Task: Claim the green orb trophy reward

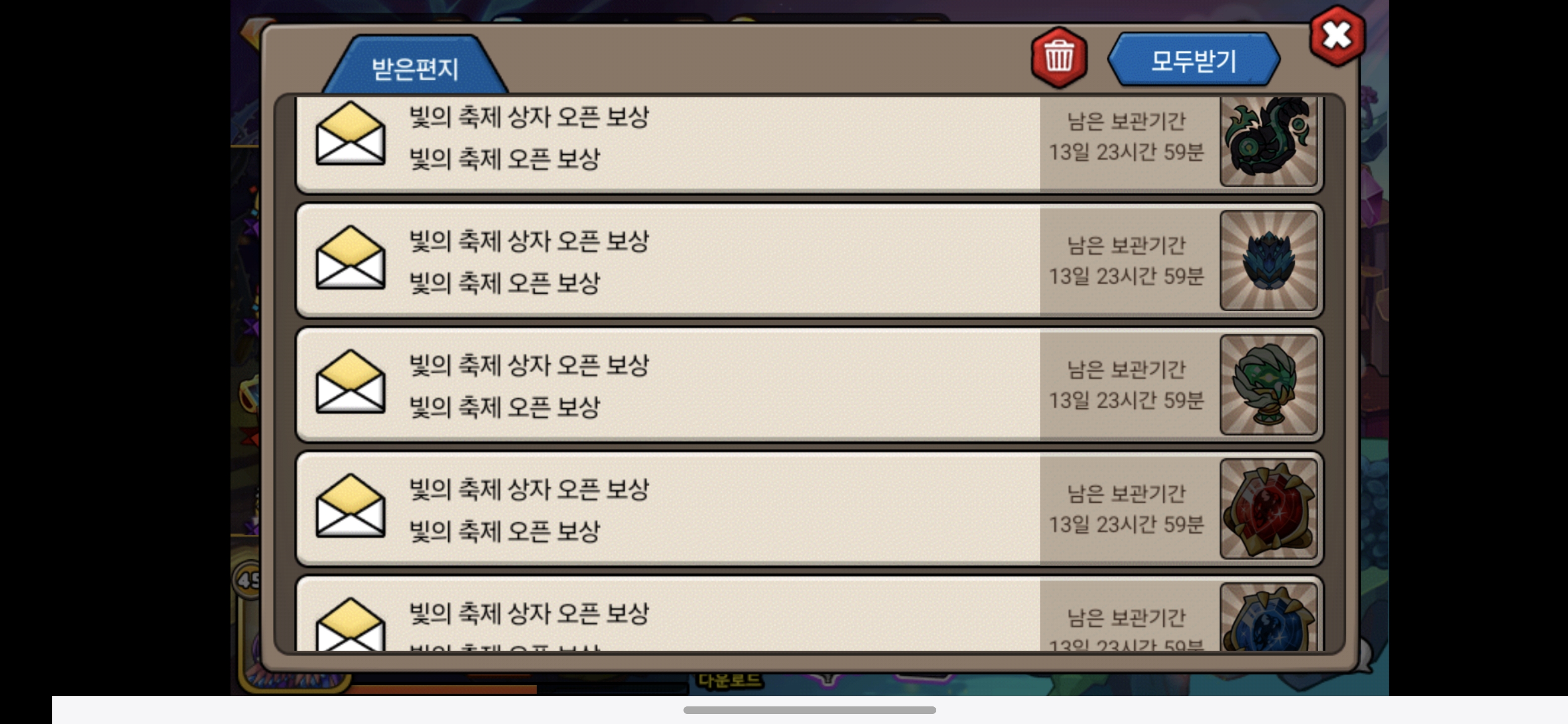Action: (1268, 385)
